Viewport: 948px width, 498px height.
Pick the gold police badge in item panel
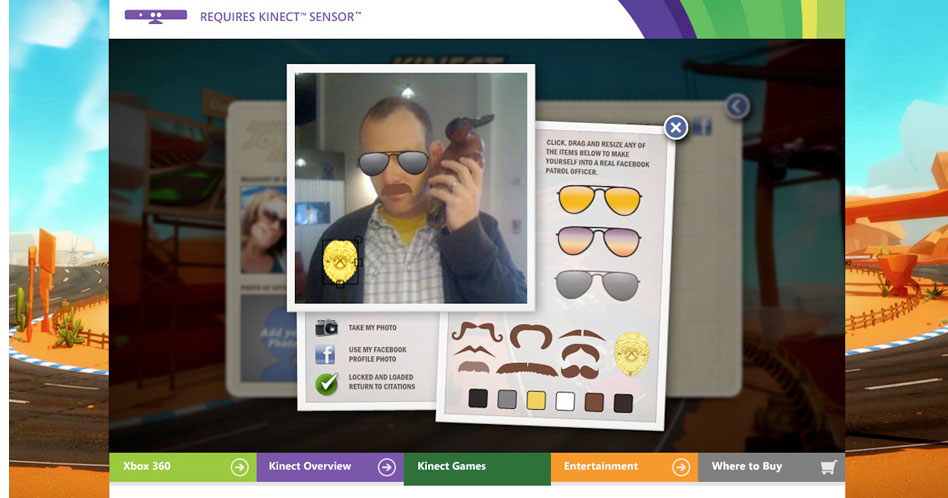(x=631, y=354)
